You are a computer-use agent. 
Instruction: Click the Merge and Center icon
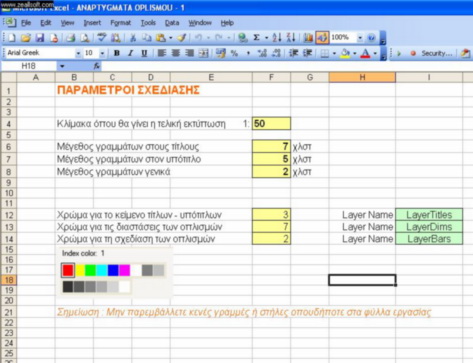click(x=203, y=53)
